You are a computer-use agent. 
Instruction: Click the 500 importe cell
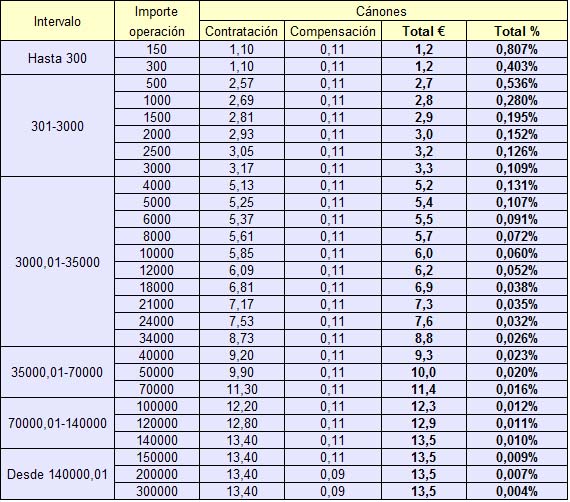(x=157, y=84)
